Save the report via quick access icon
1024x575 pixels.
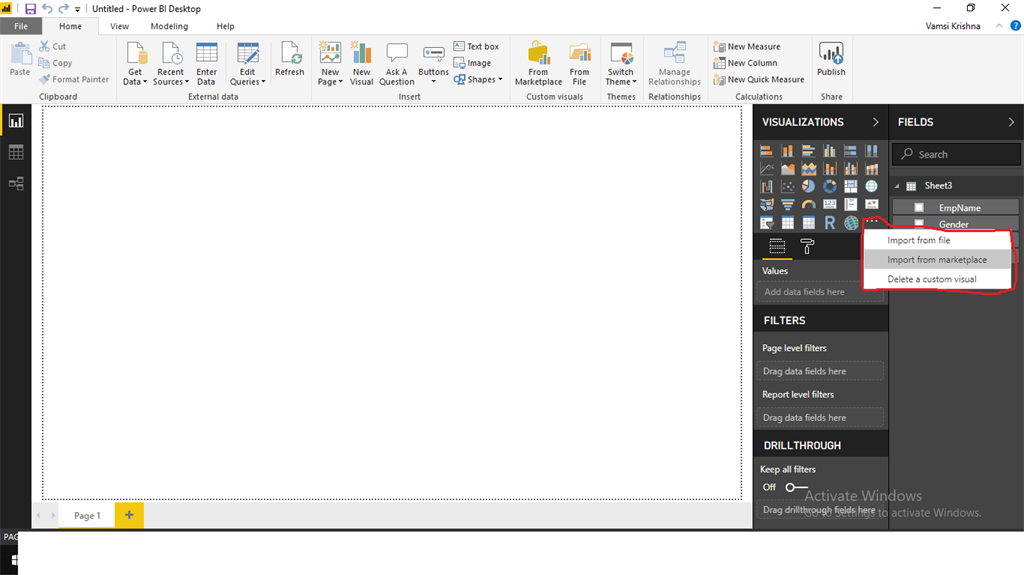click(x=30, y=8)
